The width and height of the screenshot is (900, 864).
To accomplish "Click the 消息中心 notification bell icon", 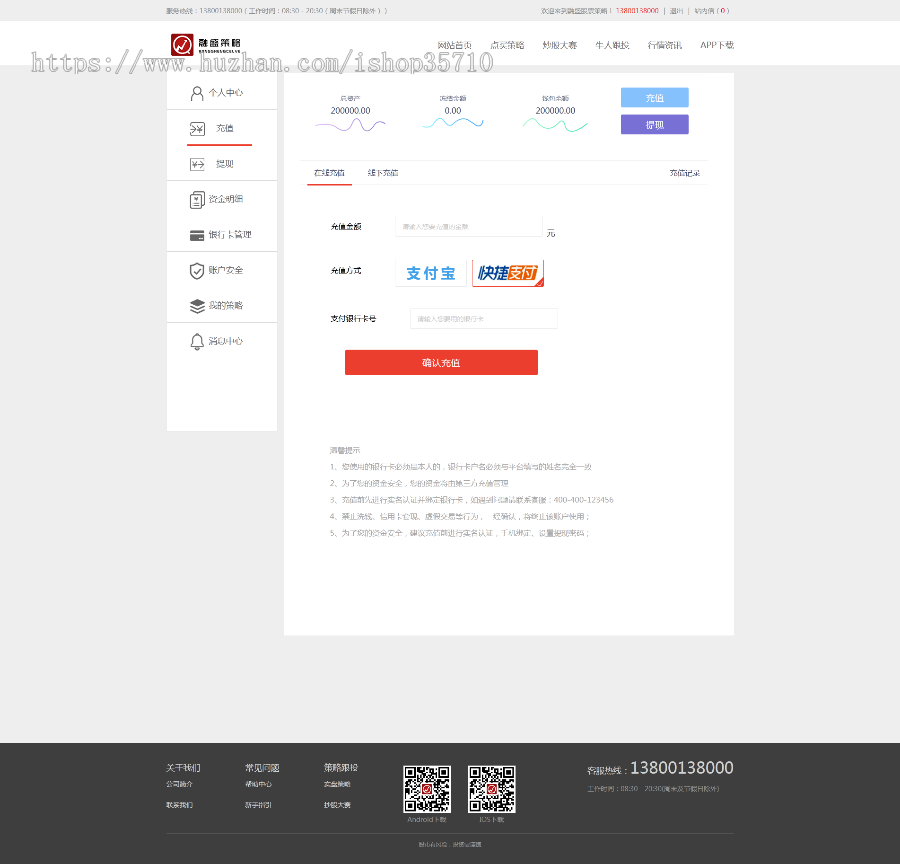I will coord(199,341).
